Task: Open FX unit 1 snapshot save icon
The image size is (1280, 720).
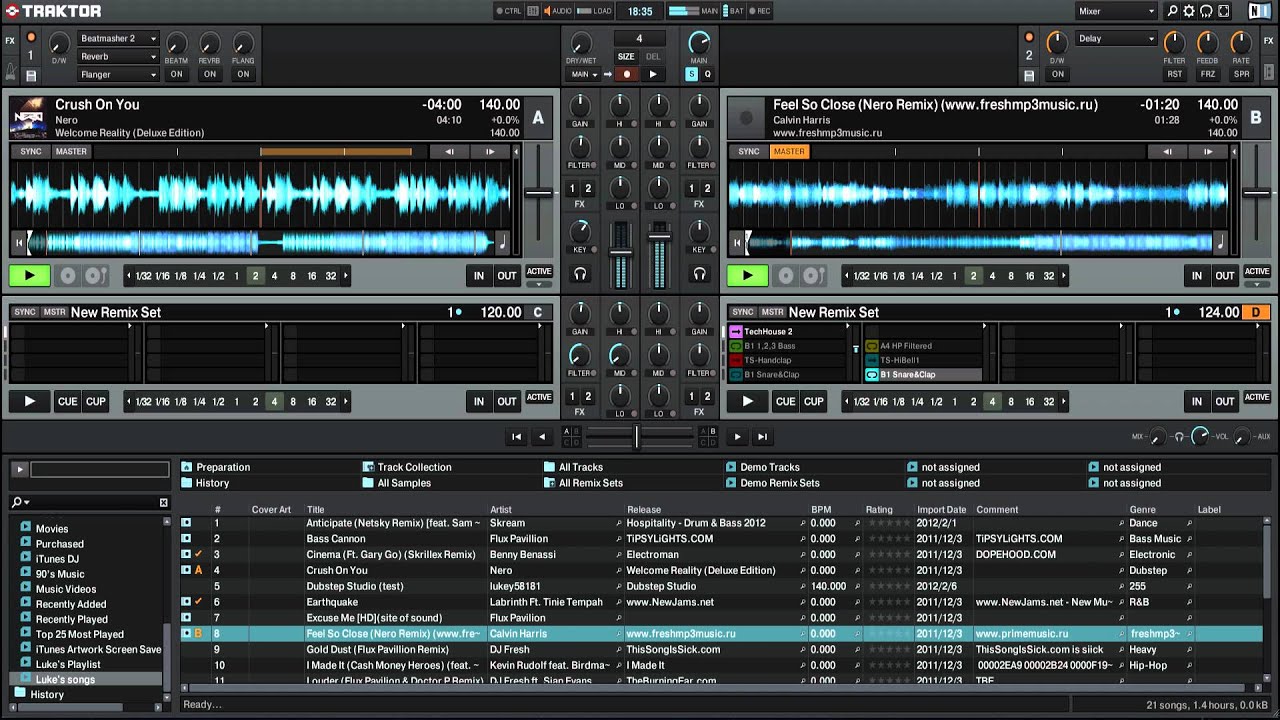Action: [31, 75]
